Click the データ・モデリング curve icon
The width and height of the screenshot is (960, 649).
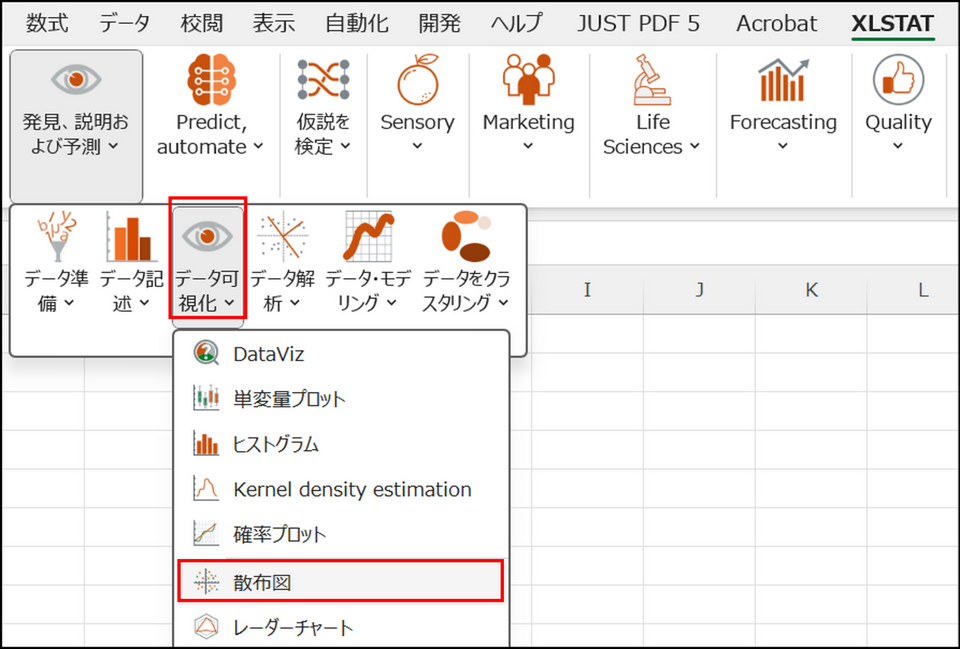pyautogui.click(x=367, y=236)
